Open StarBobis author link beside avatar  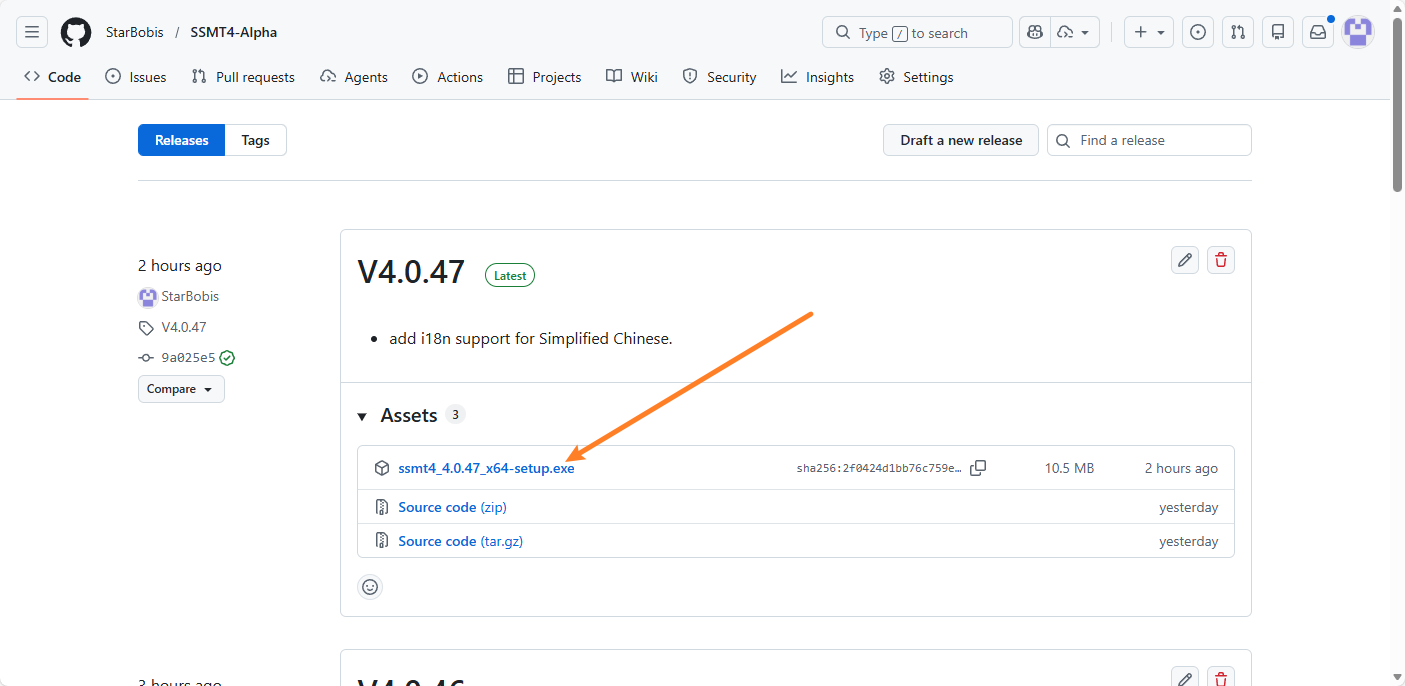click(x=190, y=296)
